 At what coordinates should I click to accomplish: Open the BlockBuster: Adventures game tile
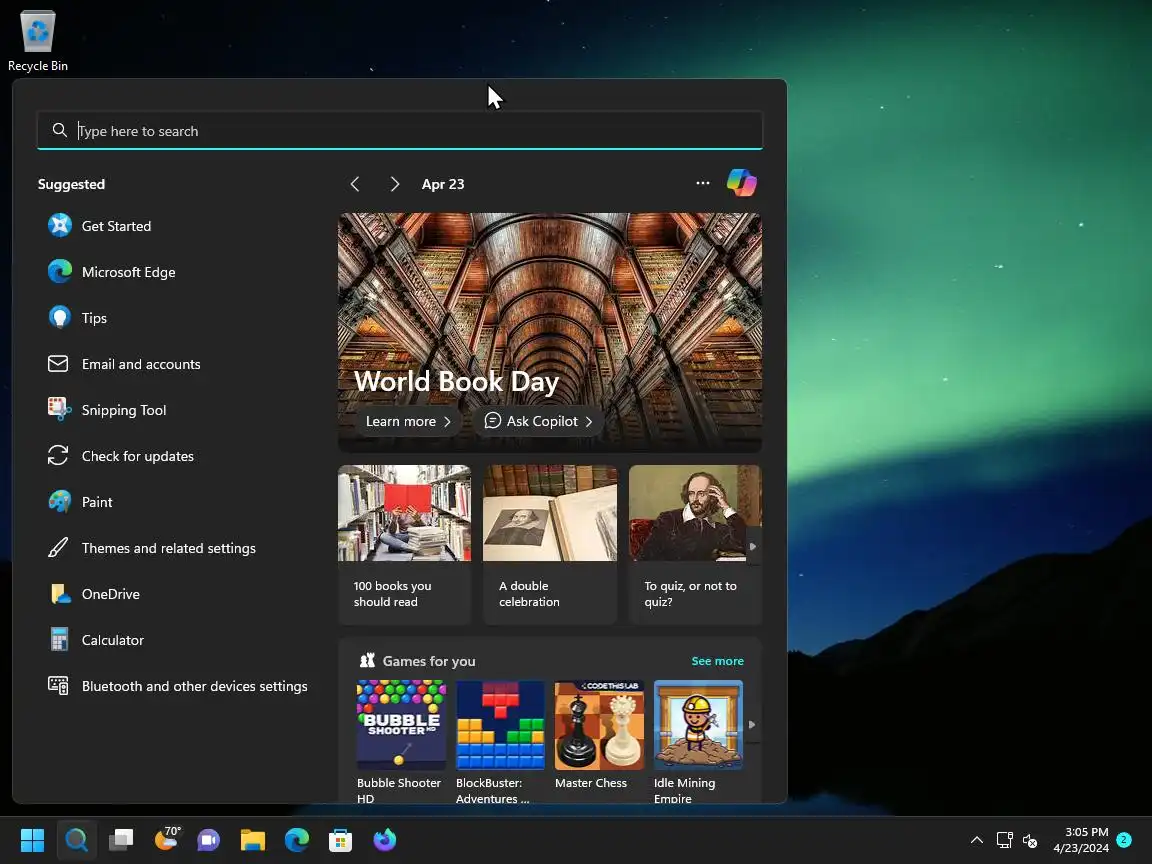500,742
